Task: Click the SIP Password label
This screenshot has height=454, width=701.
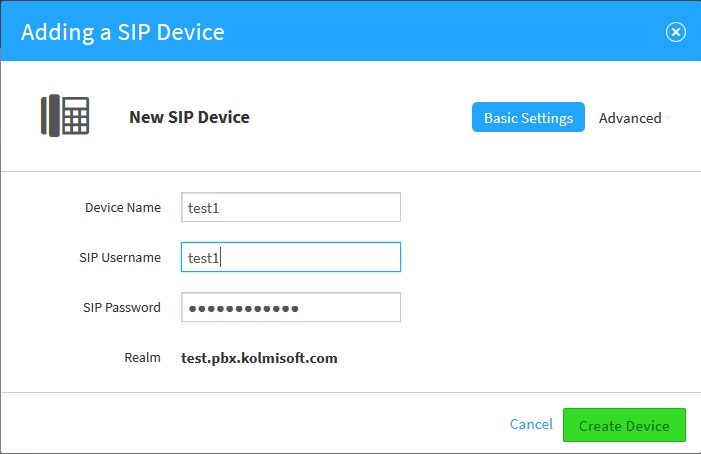Action: point(121,307)
